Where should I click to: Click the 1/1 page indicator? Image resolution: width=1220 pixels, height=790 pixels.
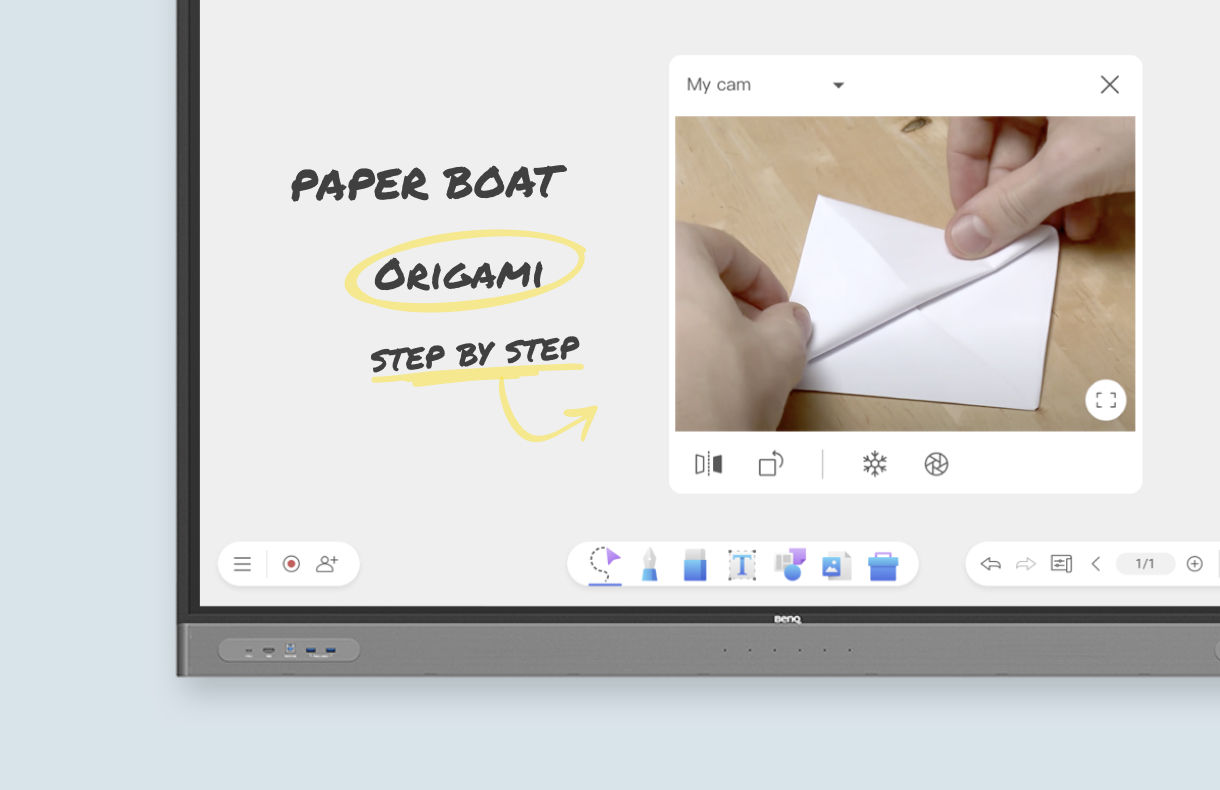click(1145, 564)
